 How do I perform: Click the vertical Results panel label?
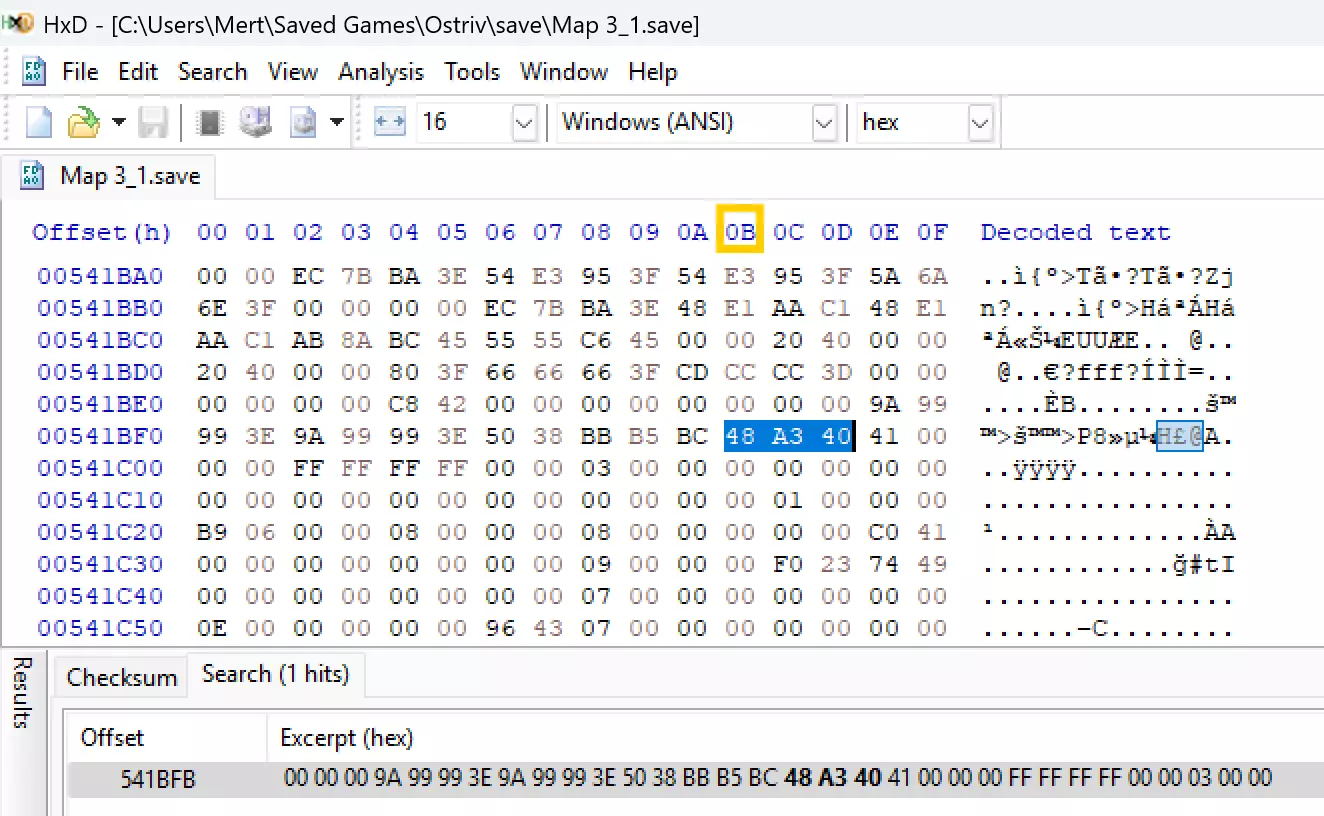[x=23, y=692]
